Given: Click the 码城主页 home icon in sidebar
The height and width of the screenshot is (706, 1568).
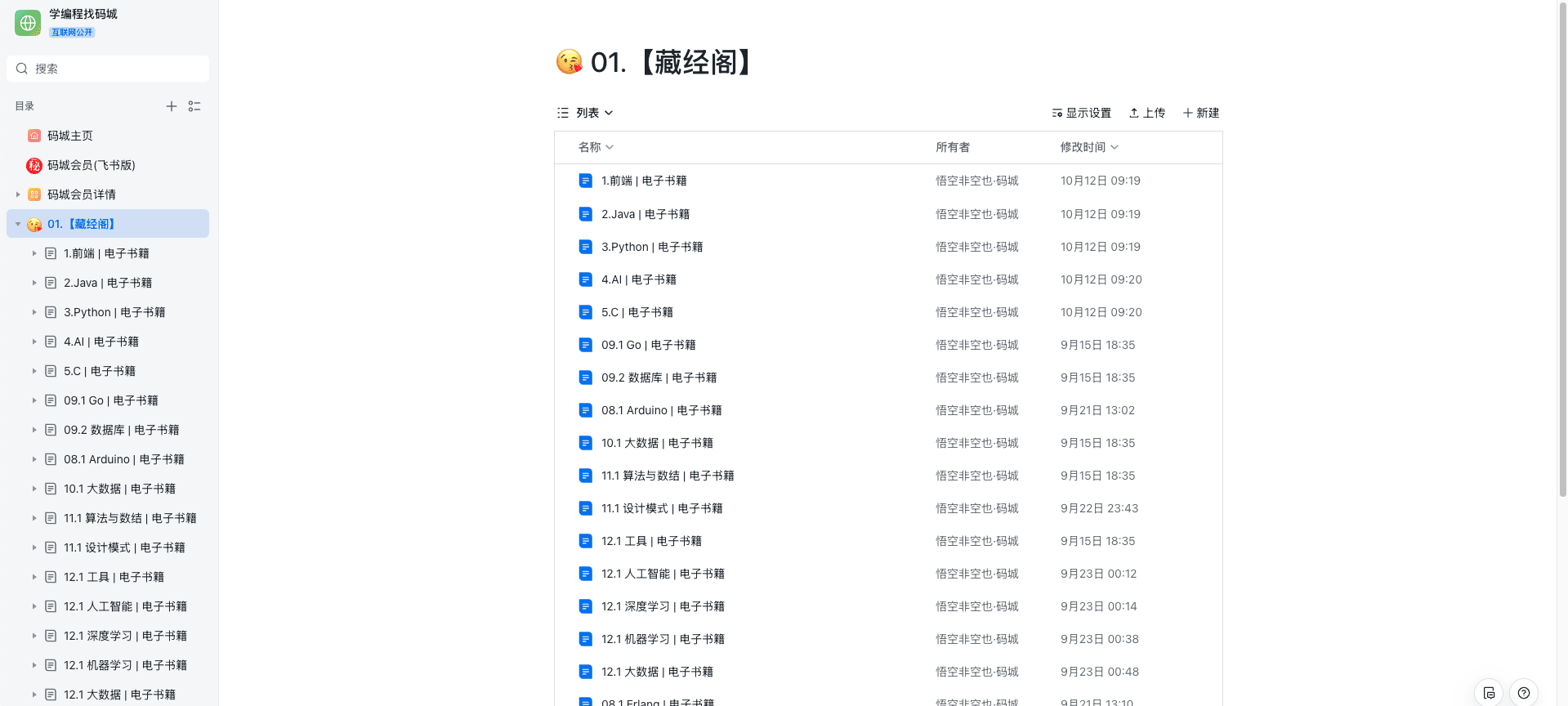Looking at the screenshot, I should click(34, 136).
